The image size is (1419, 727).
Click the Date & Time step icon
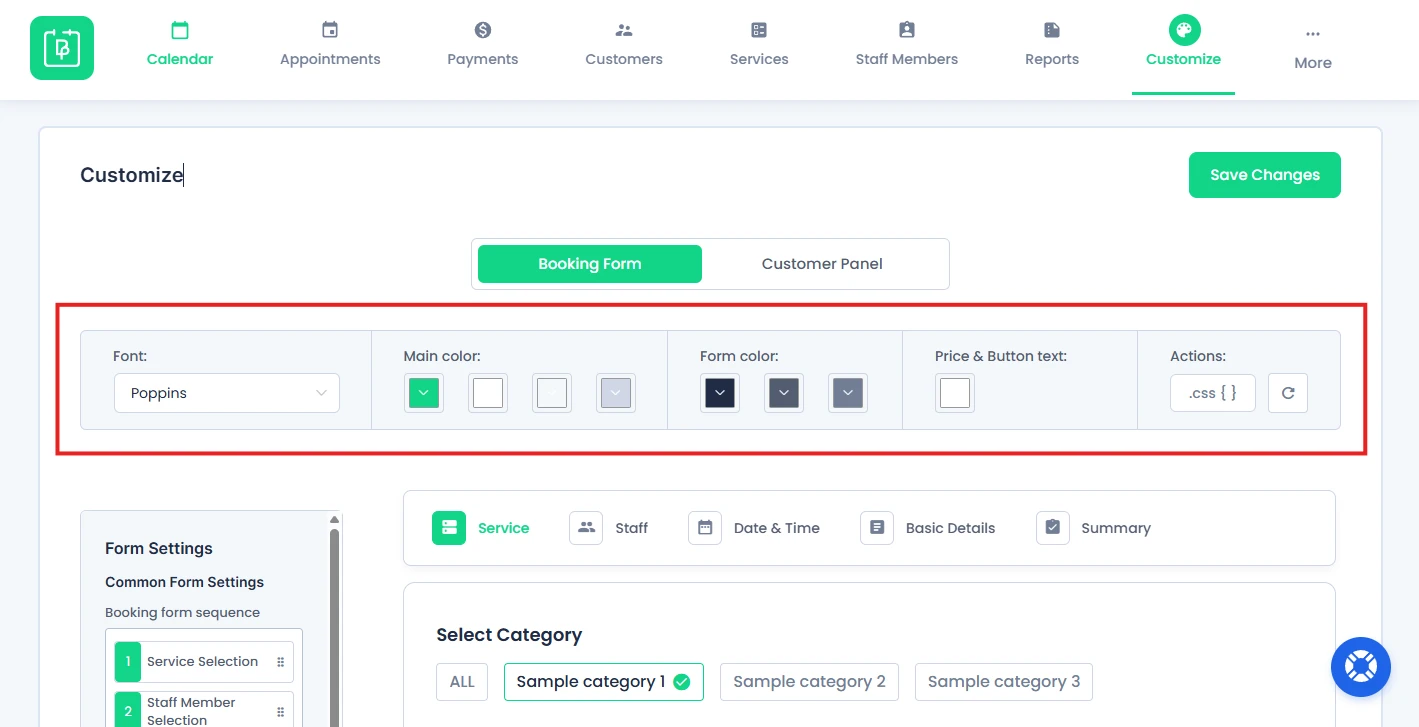point(705,527)
